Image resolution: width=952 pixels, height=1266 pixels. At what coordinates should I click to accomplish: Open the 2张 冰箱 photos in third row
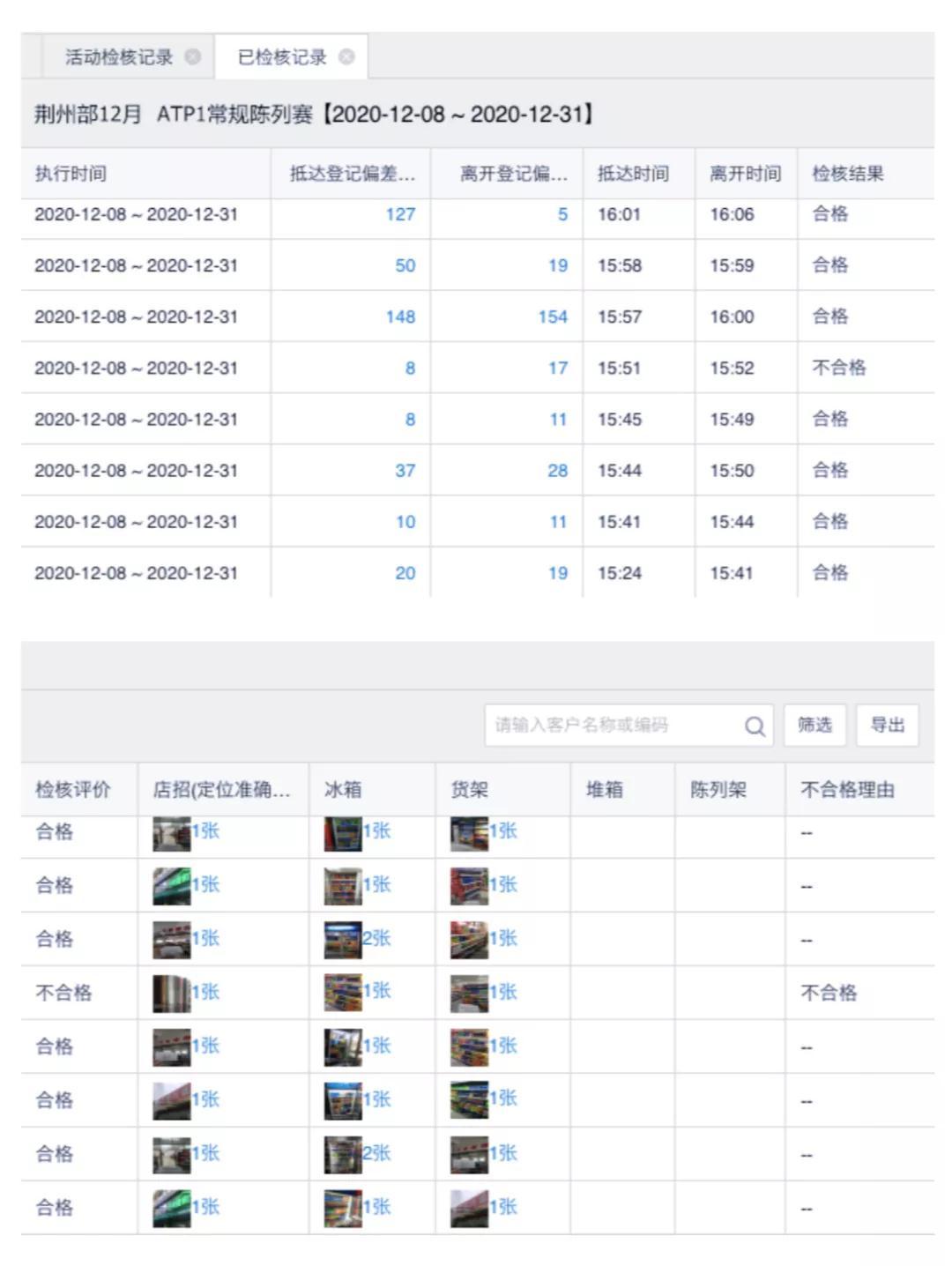pyautogui.click(x=342, y=940)
